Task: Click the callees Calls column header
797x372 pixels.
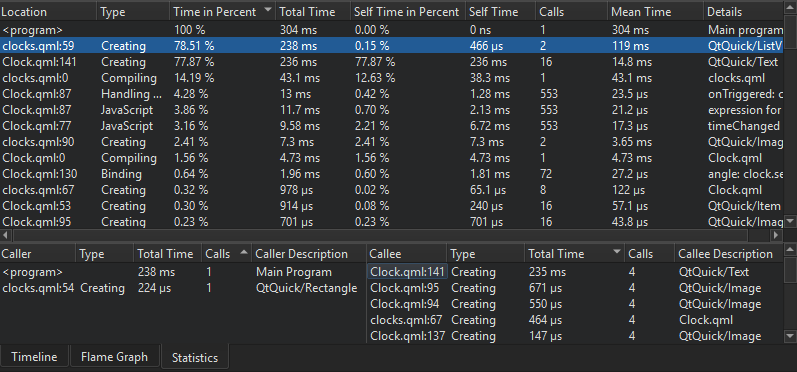Action: (x=649, y=254)
